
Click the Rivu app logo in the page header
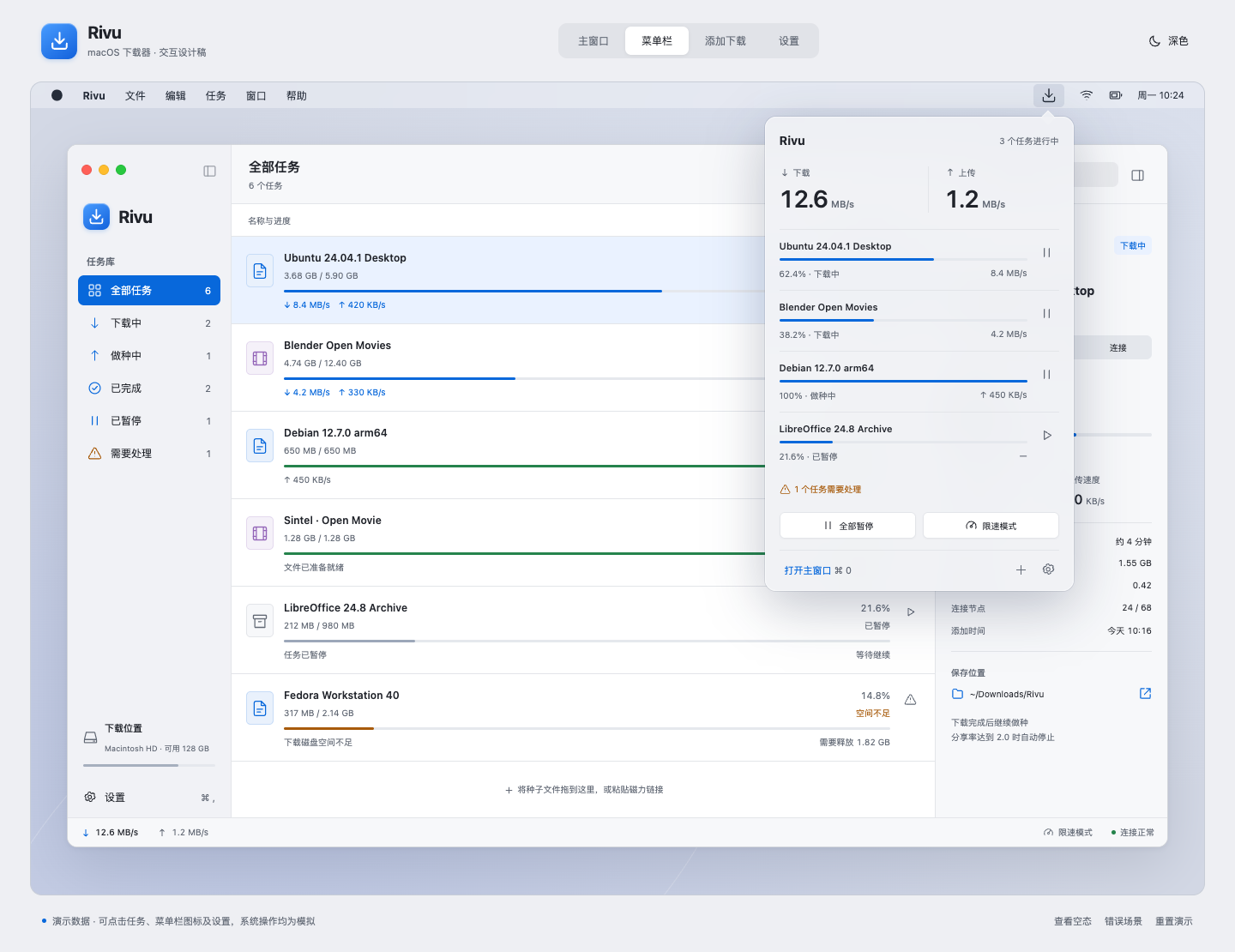(59, 41)
